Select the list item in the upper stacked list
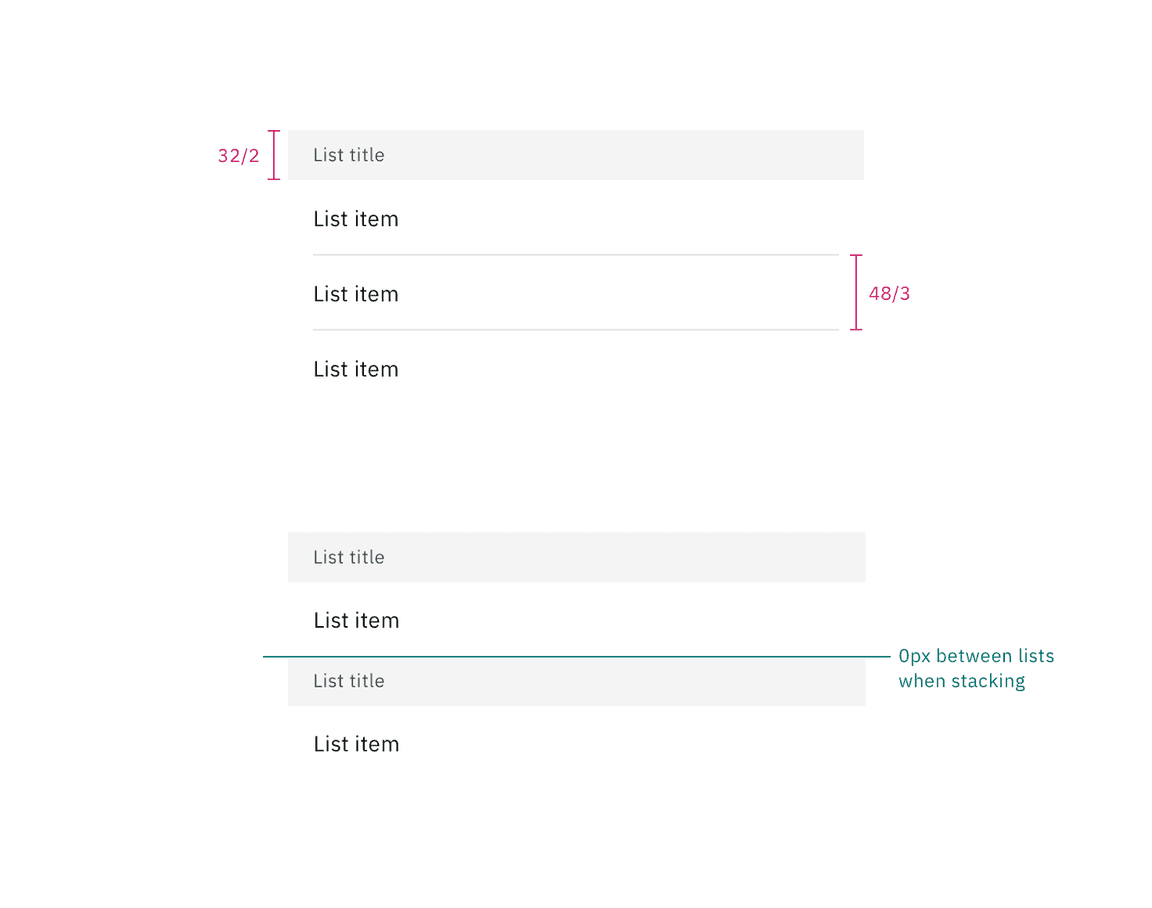Image resolution: width=1152 pixels, height=908 pixels. 356,620
